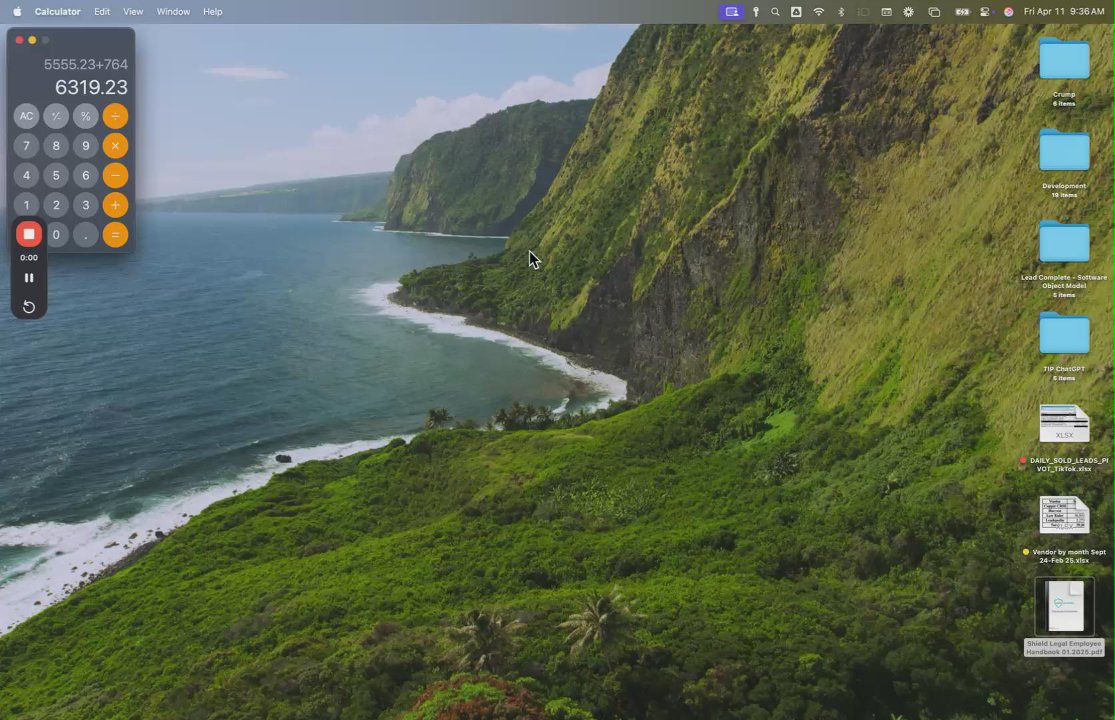Open the Bluetooth status menu

coord(841,11)
